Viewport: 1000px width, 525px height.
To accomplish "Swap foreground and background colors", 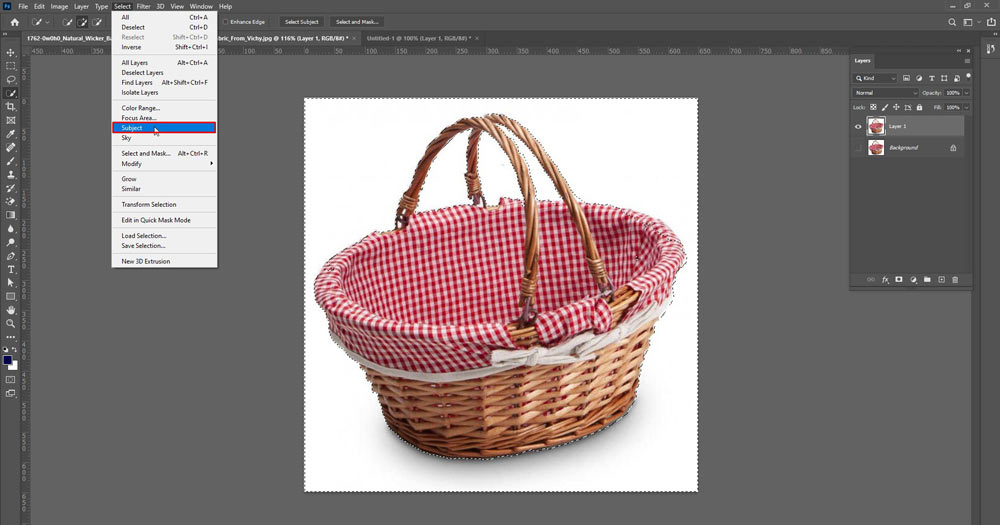I will click(15, 350).
